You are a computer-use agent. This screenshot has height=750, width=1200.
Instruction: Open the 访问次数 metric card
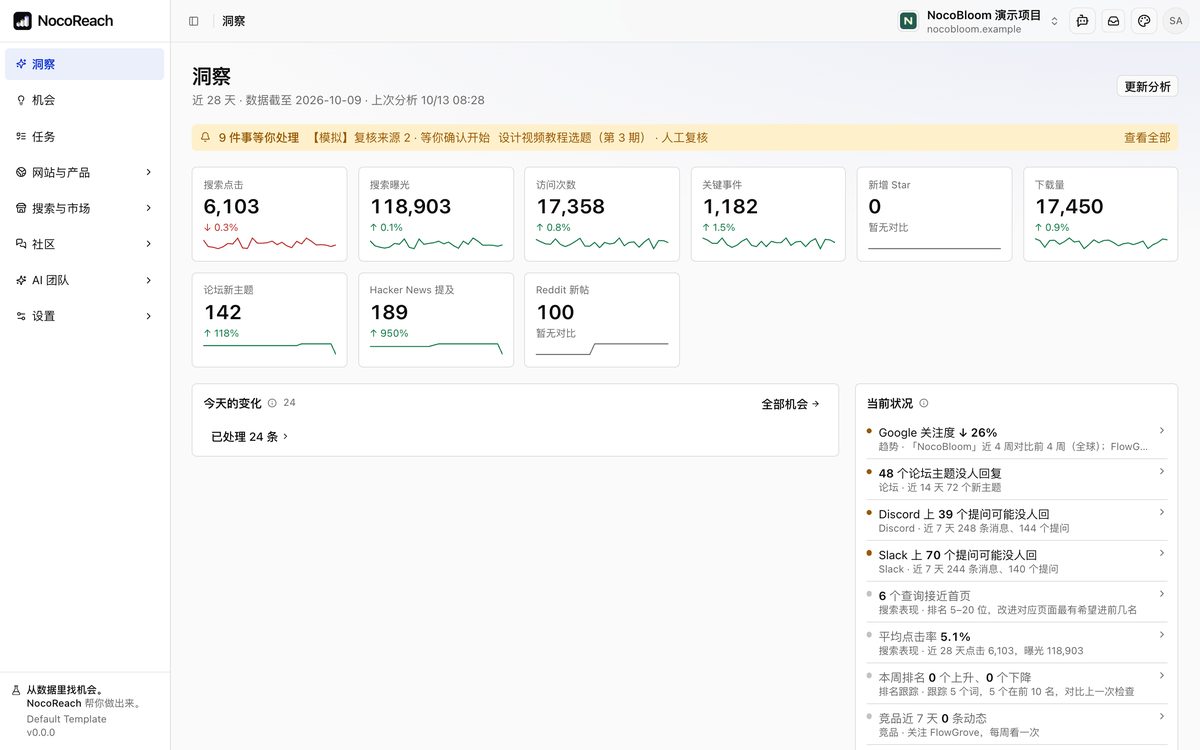click(x=602, y=214)
